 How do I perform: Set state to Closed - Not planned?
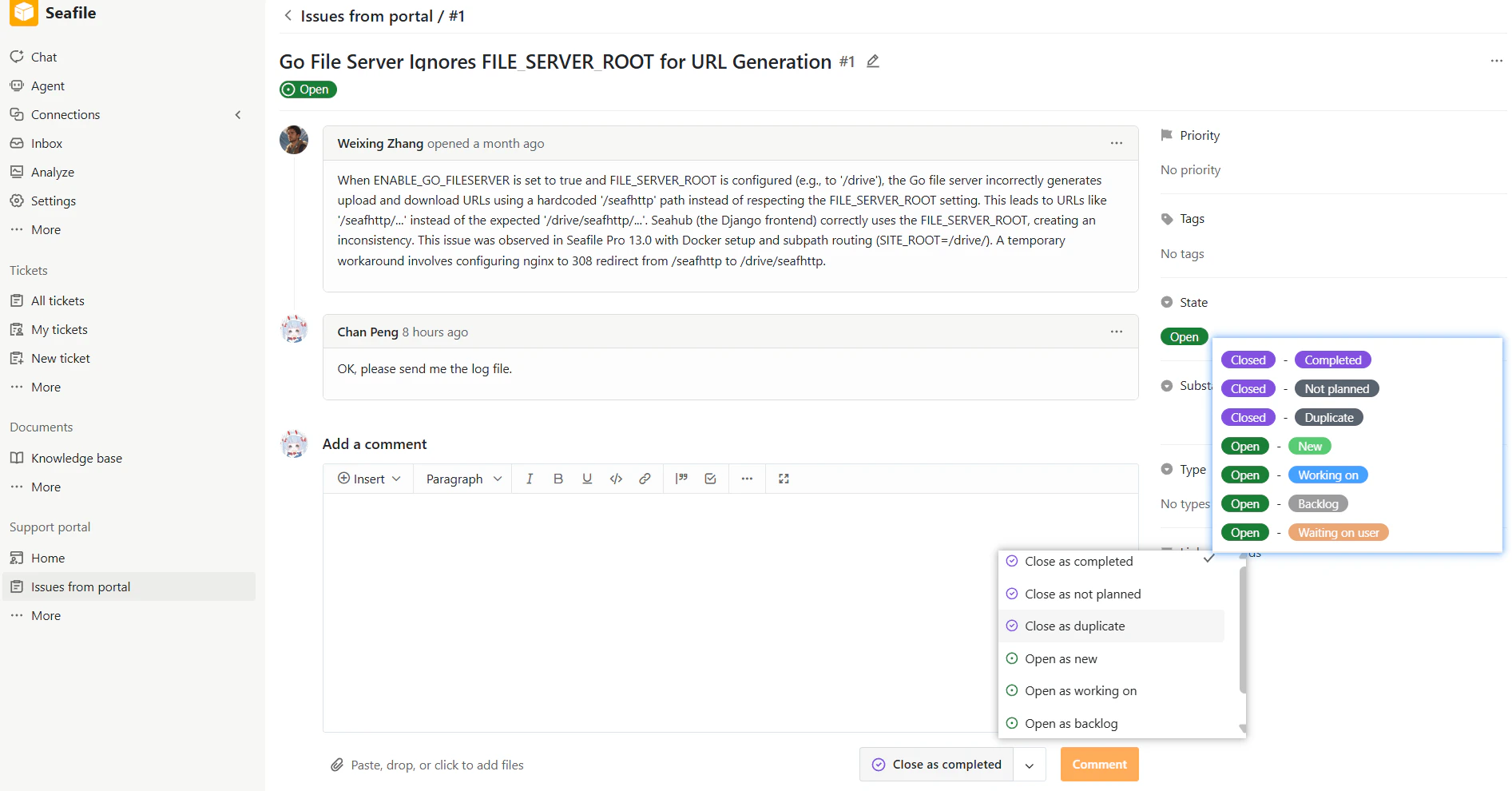(x=1300, y=389)
